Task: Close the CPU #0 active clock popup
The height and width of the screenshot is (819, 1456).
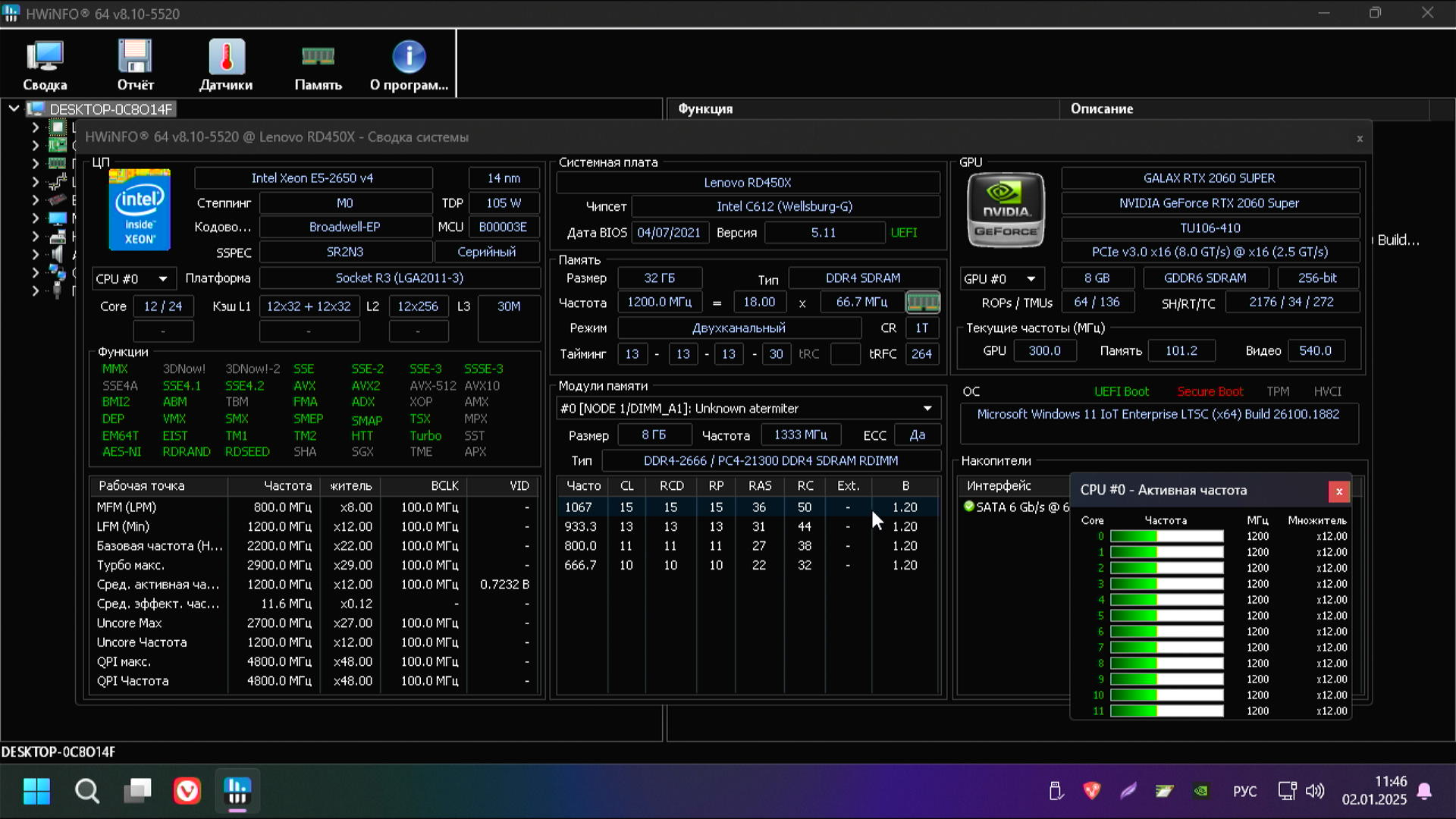Action: 1339,491
